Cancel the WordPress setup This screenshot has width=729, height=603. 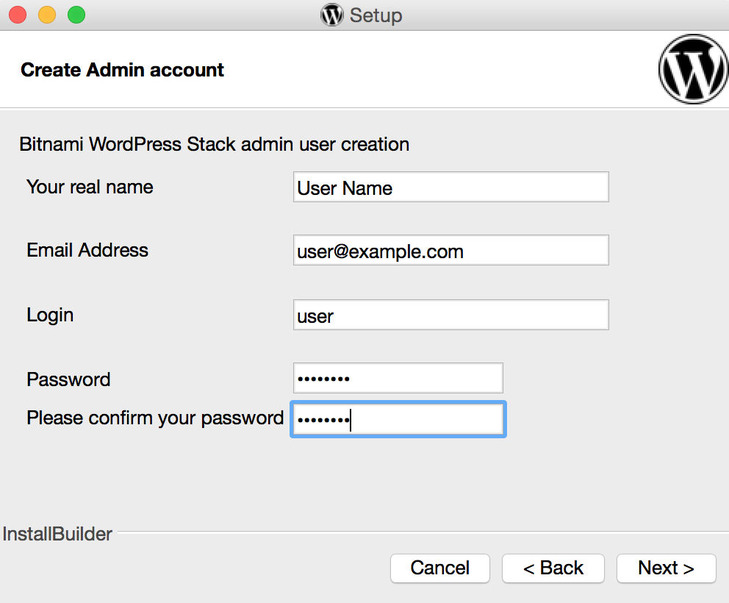(x=440, y=568)
